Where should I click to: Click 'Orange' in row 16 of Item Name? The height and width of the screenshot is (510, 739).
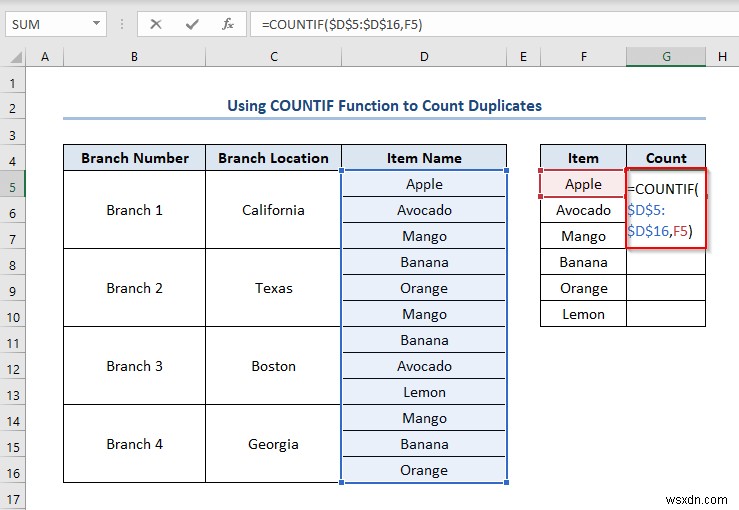click(424, 470)
